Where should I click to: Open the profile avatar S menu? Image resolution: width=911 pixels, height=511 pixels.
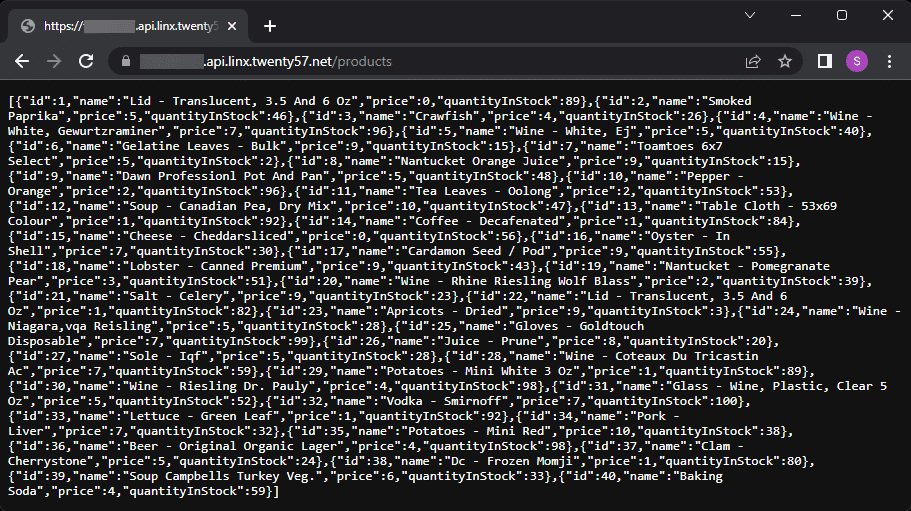(857, 61)
